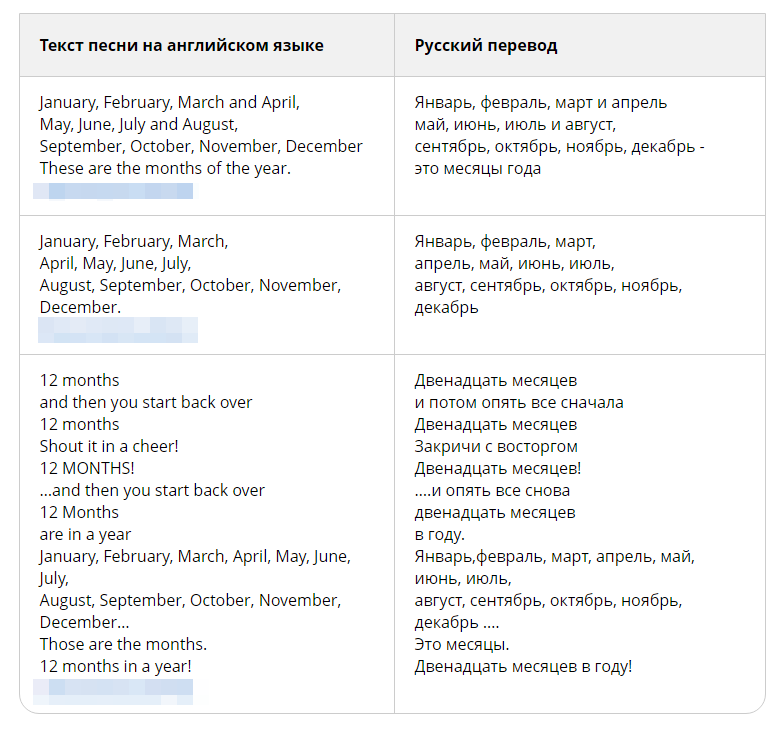
Task: Click the line "January, February, March and April,"
Action: tap(169, 102)
